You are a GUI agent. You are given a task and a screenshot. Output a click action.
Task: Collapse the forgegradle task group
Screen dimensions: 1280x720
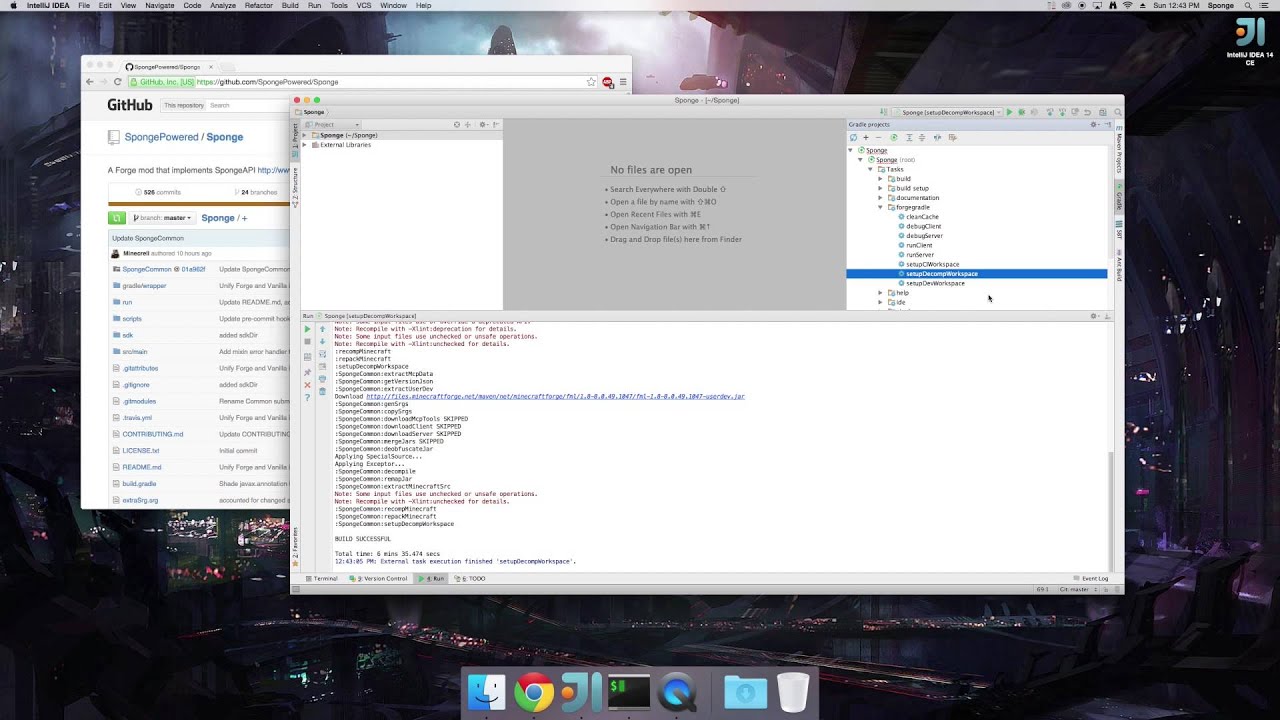click(880, 207)
